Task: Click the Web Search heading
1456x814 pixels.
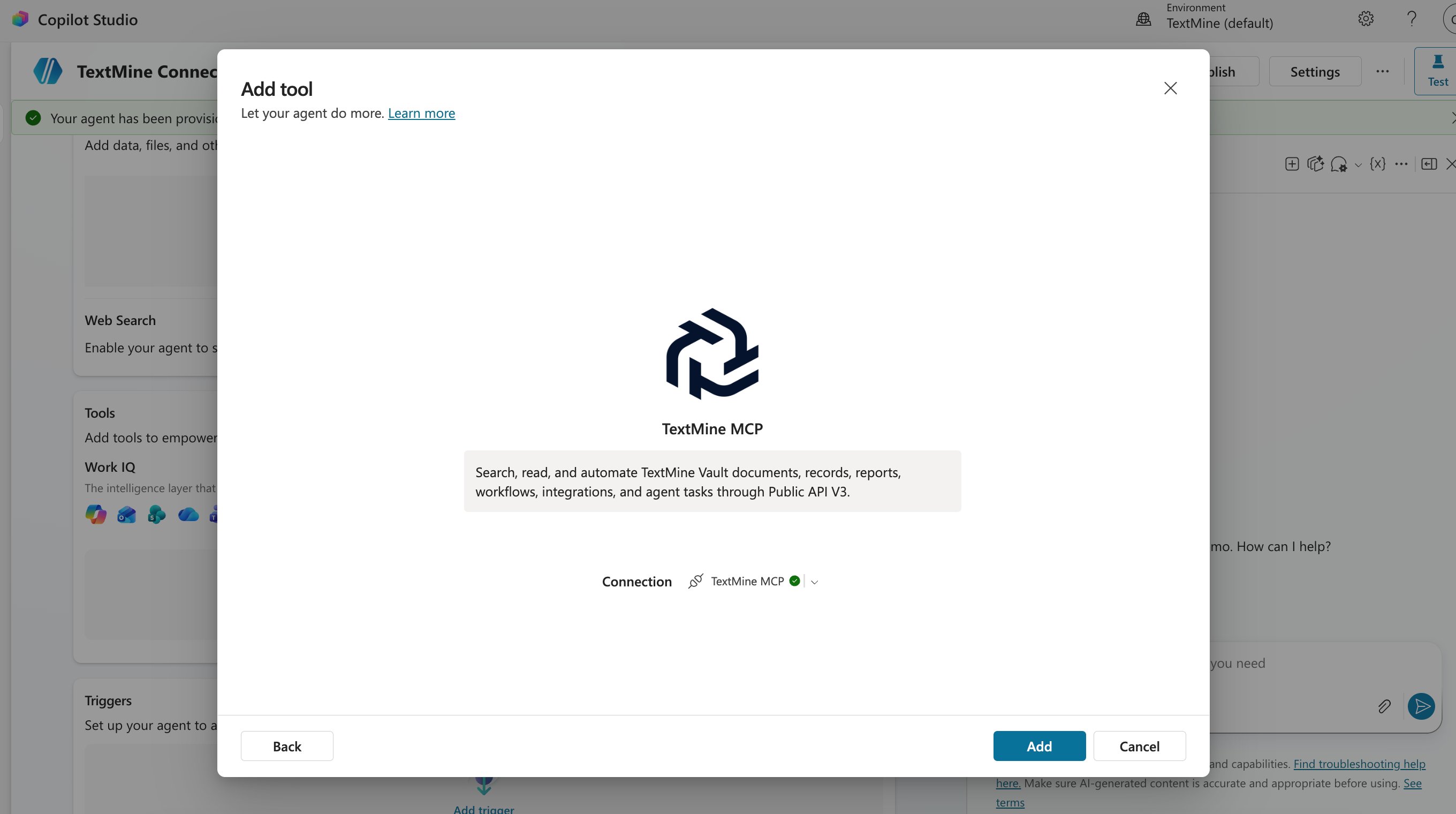Action: point(120,320)
